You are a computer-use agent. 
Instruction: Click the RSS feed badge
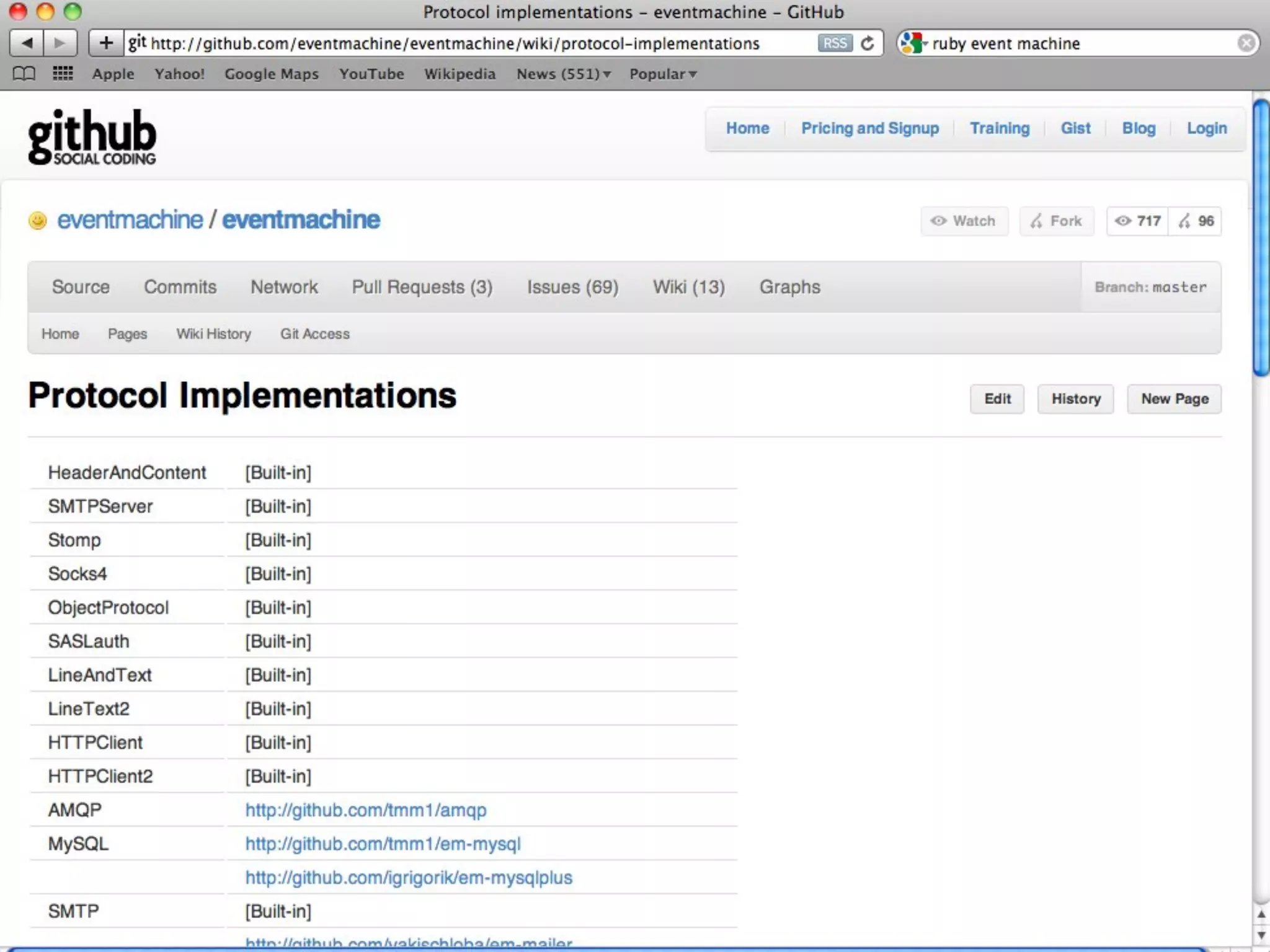click(x=835, y=43)
